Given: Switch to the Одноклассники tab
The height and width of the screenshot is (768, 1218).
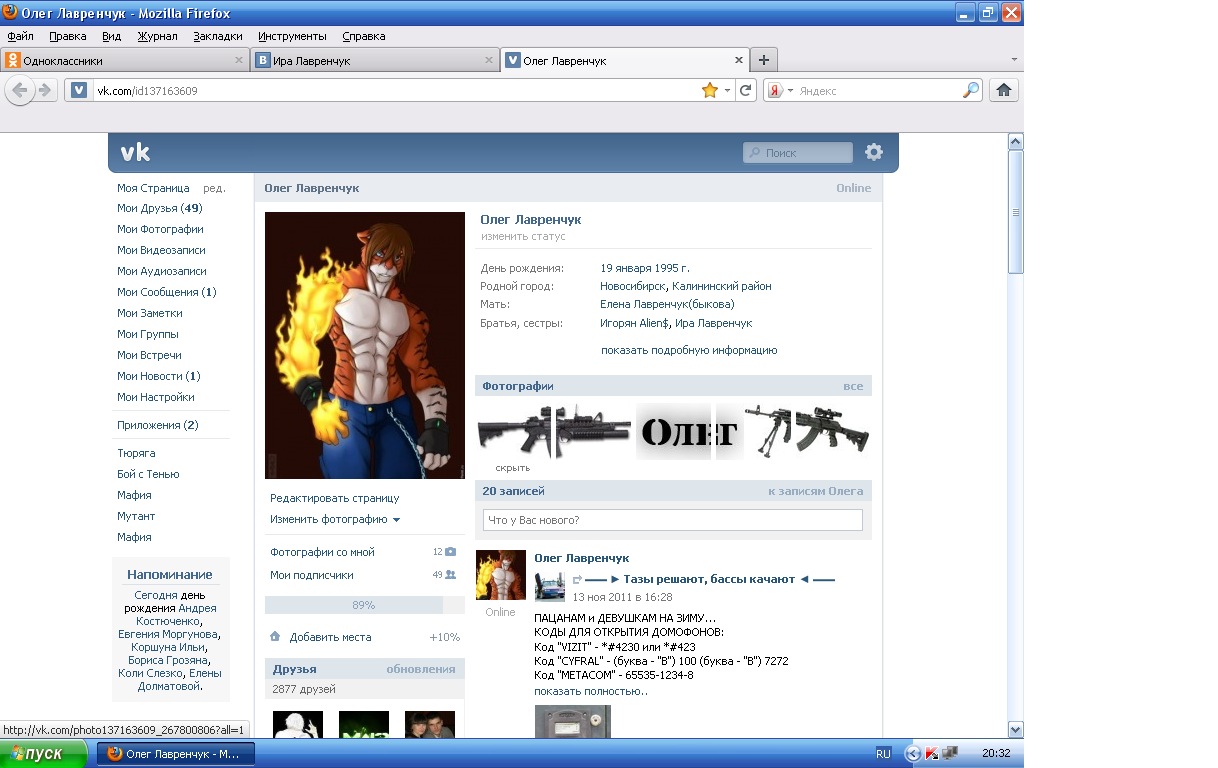Looking at the screenshot, I should (x=124, y=60).
